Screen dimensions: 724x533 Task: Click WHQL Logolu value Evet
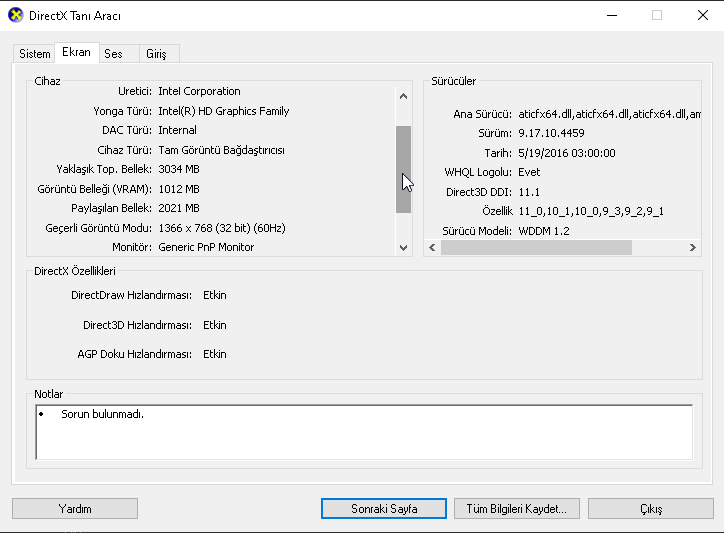(529, 172)
